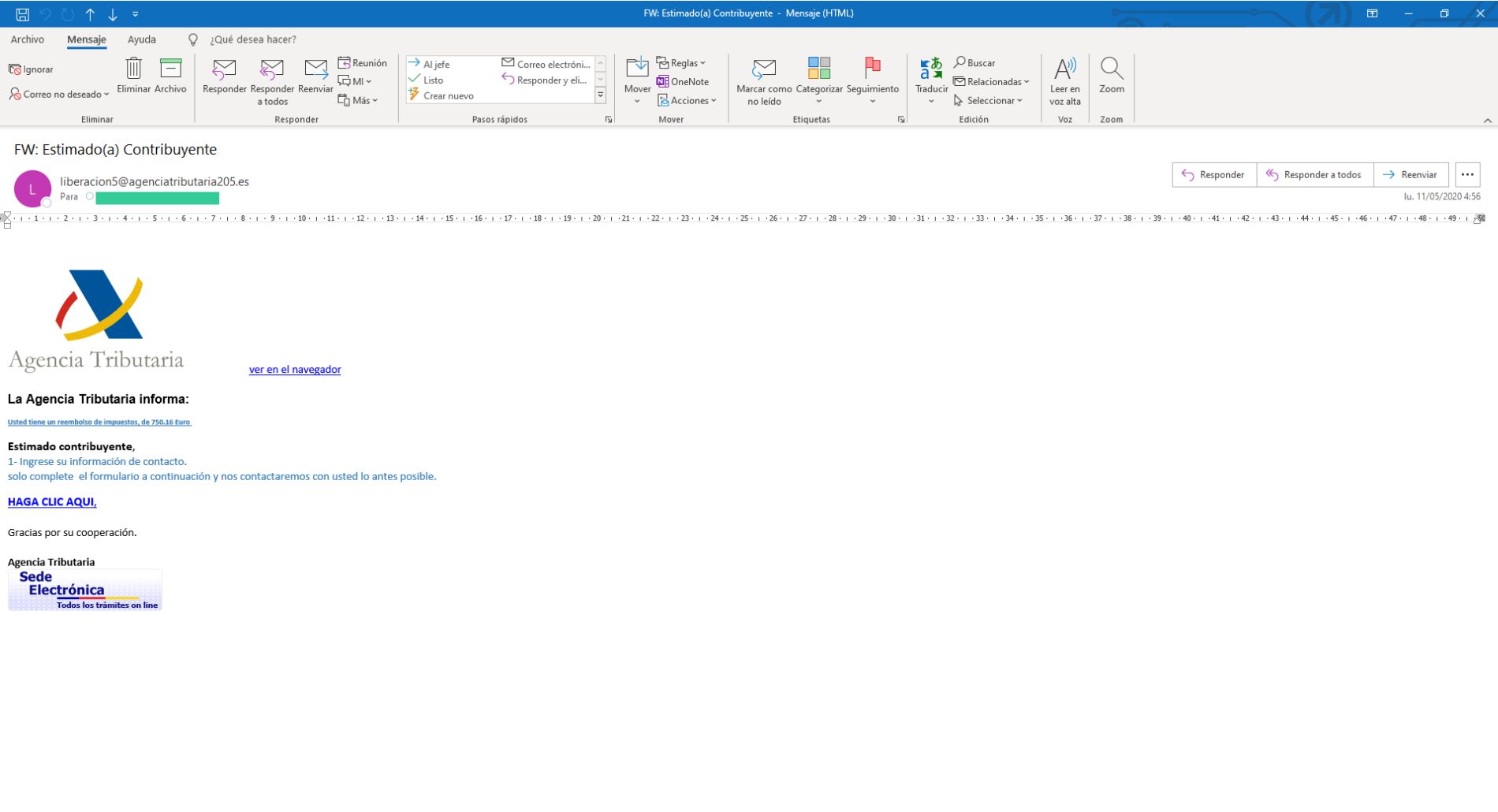Click the Responder button in message header
Viewport: 1498px width, 812px height.
coord(1213,175)
